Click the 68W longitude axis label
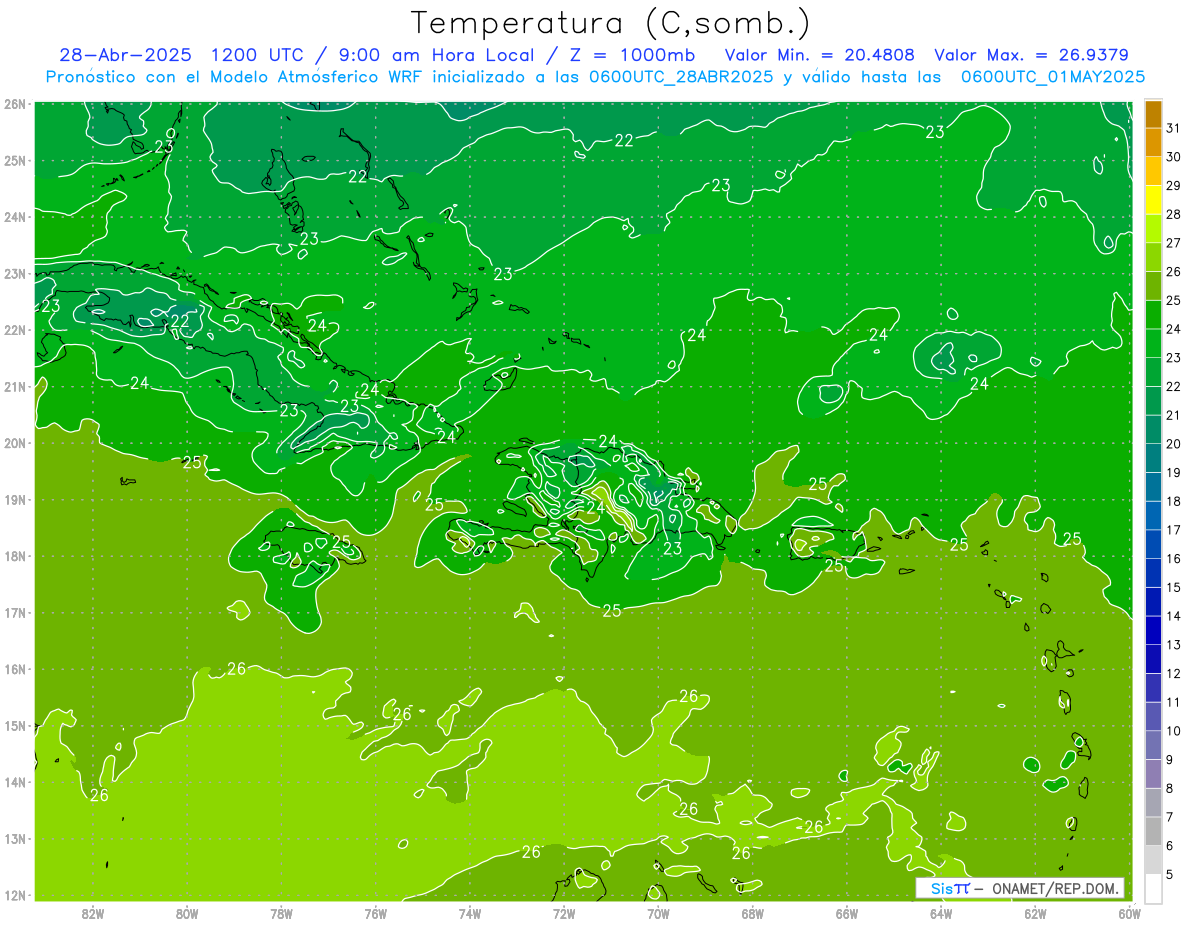The image size is (1200, 927). 753,912
